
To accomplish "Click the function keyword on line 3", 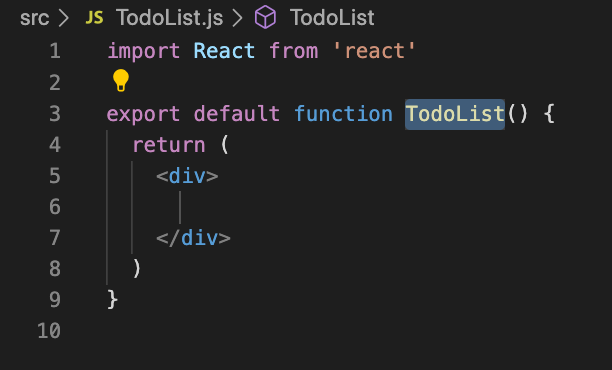I will [x=343, y=114].
